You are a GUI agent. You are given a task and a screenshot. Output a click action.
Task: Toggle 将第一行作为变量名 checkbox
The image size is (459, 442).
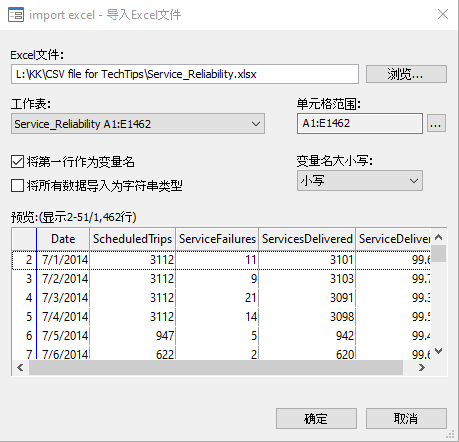pos(17,162)
